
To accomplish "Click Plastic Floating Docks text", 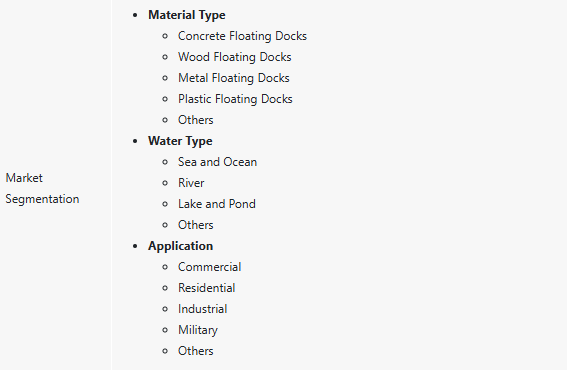I will pyautogui.click(x=235, y=99).
